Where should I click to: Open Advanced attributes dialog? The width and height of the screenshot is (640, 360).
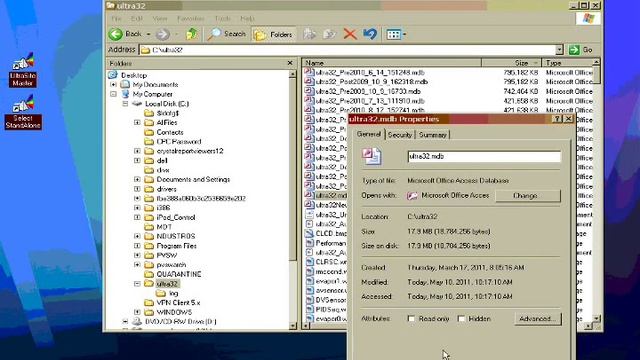[x=538, y=319]
